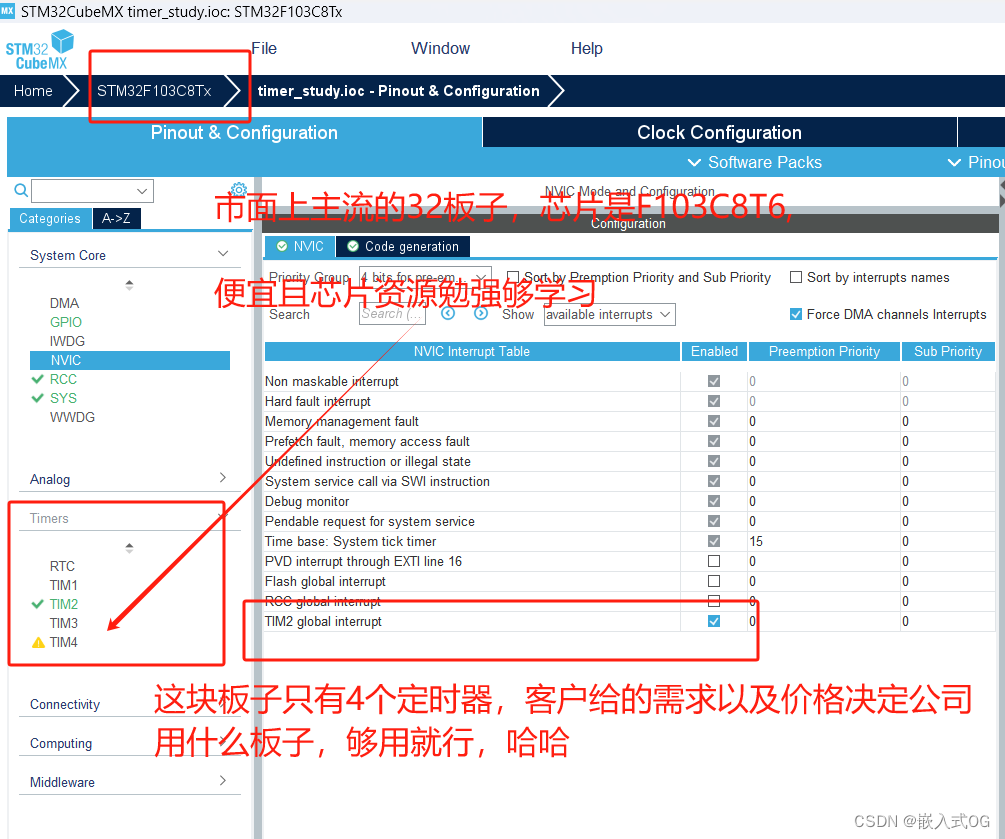Screen dimensions: 1005x839
Task: Click timer_study.ioc breadcrumb
Action: (x=399, y=91)
